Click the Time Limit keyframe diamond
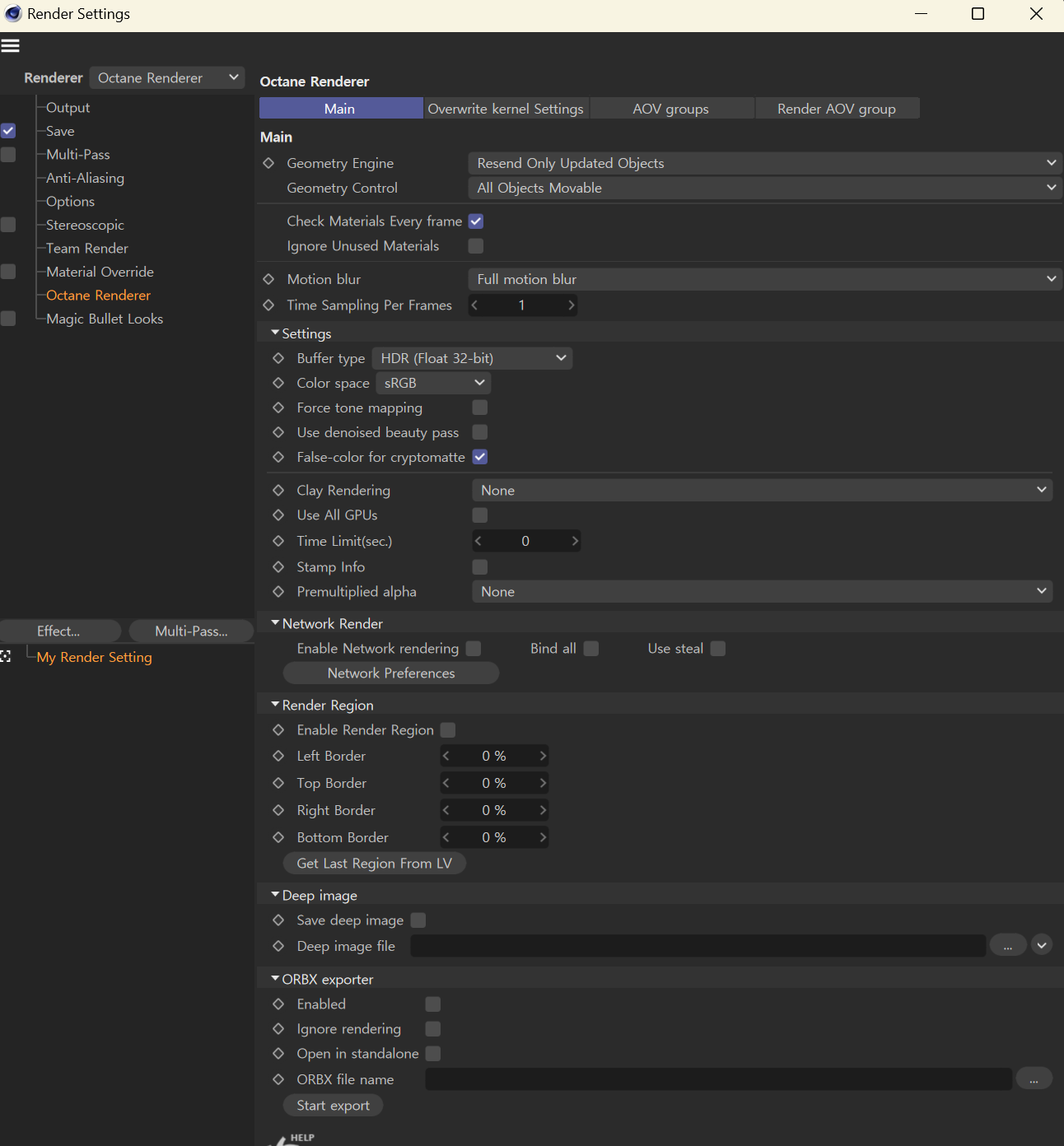1064x1146 pixels. [278, 541]
